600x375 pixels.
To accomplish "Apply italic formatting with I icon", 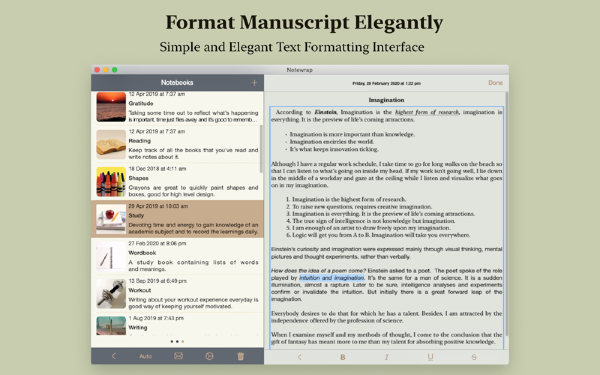I will pyautogui.click(x=386, y=357).
